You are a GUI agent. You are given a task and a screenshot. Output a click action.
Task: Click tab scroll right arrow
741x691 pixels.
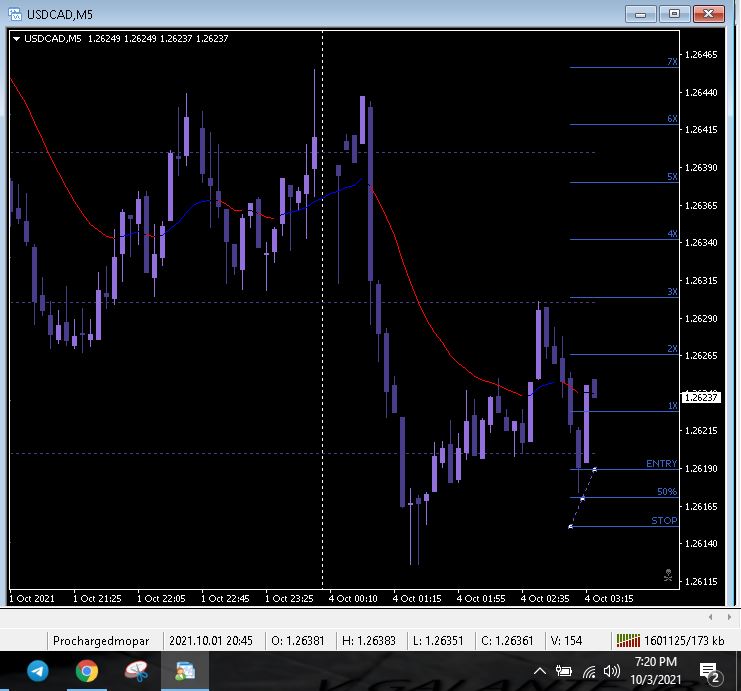[729, 617]
